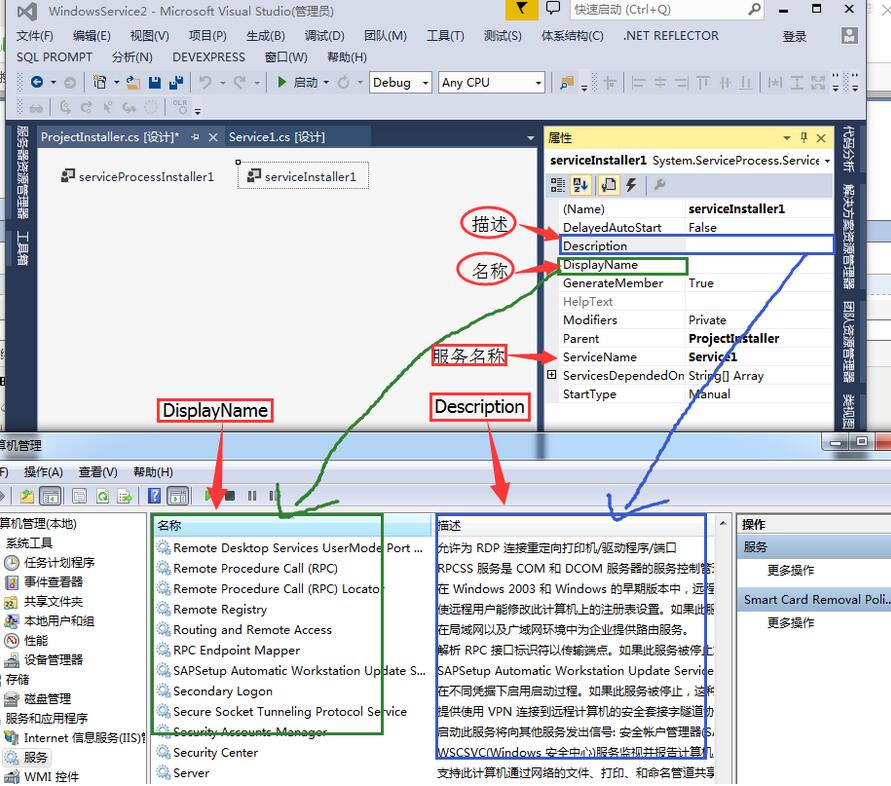Start debugging with green play button

(281, 82)
